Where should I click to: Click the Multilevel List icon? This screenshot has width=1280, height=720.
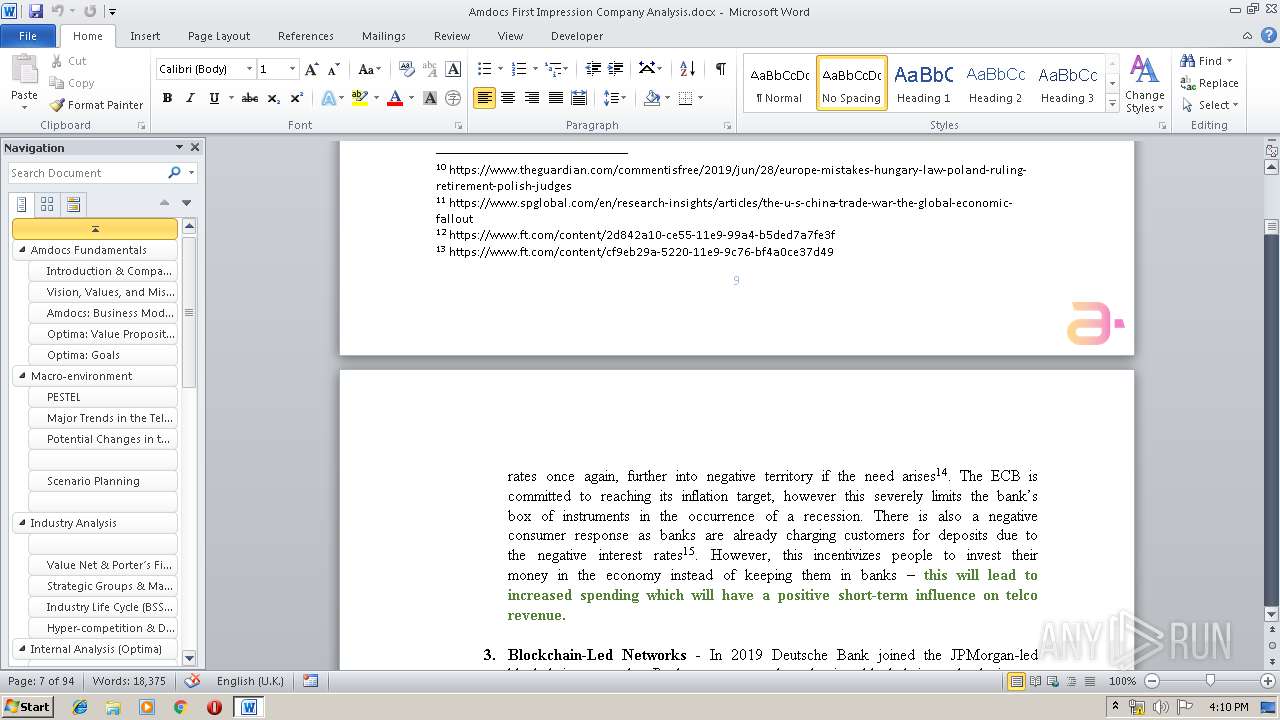[552, 69]
